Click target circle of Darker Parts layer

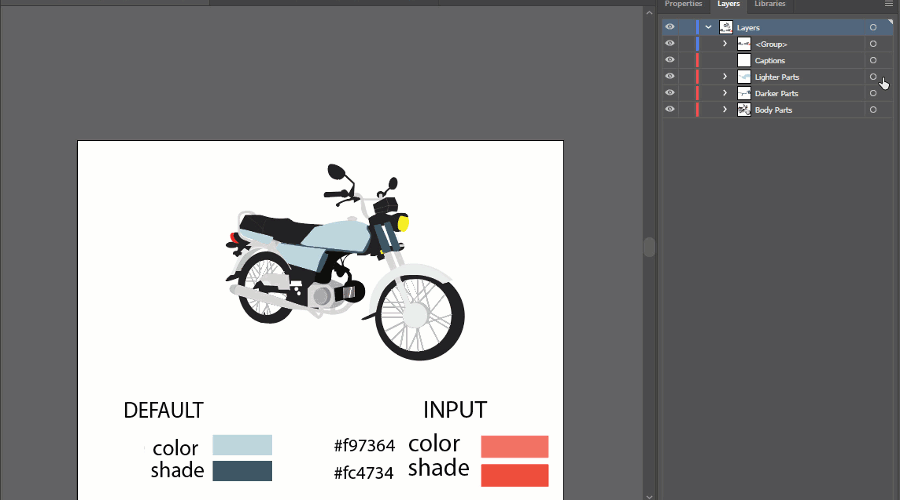pos(873,93)
